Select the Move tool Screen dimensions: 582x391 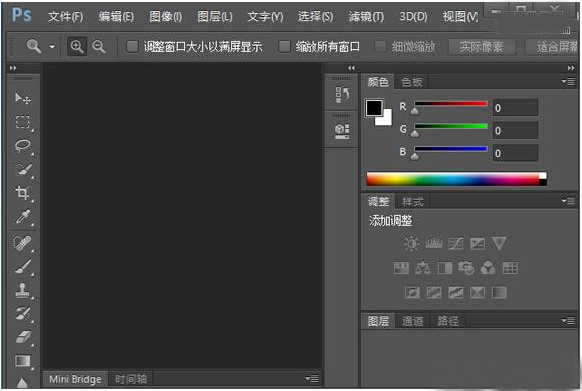[x=23, y=98]
